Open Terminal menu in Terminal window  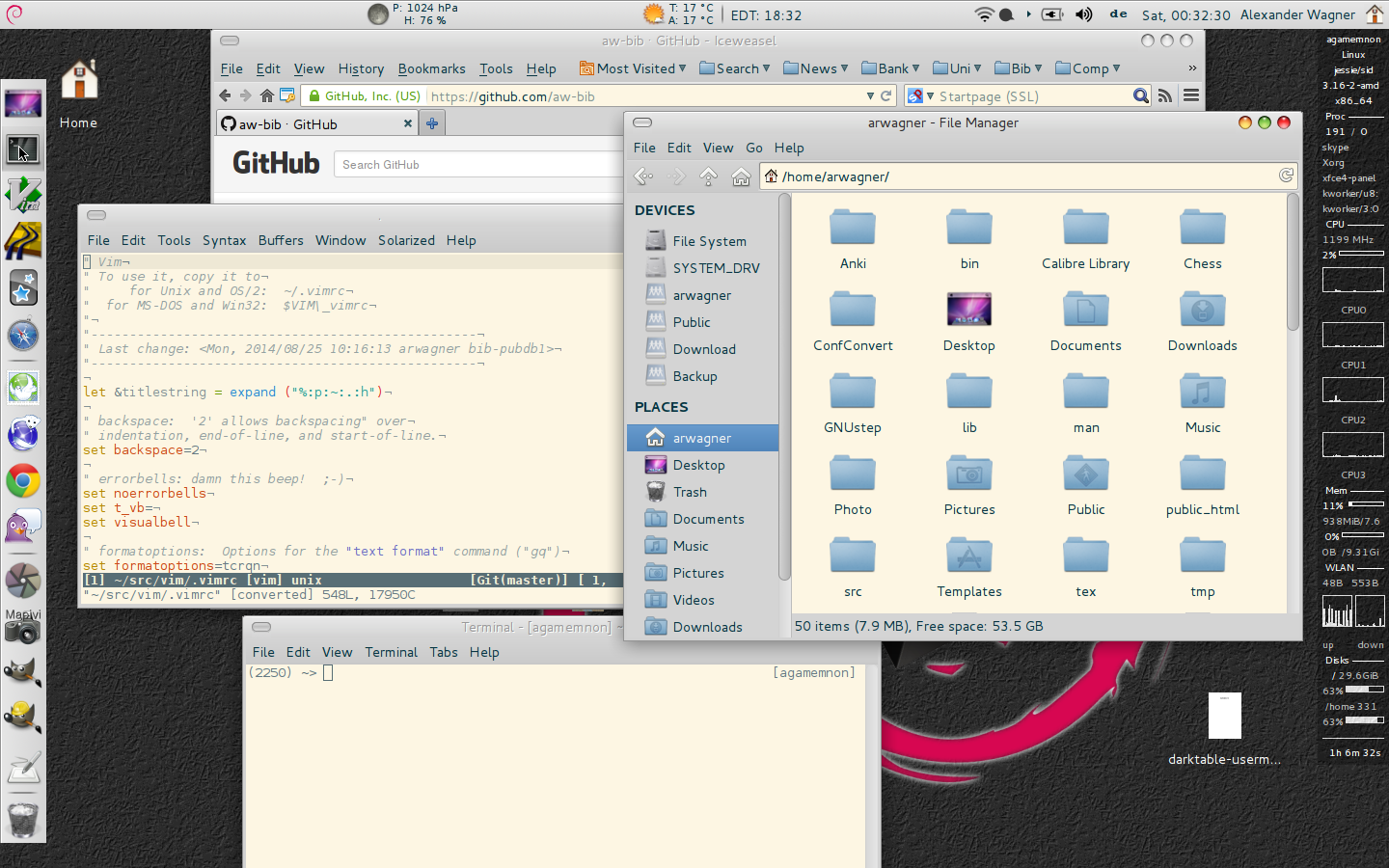point(391,652)
